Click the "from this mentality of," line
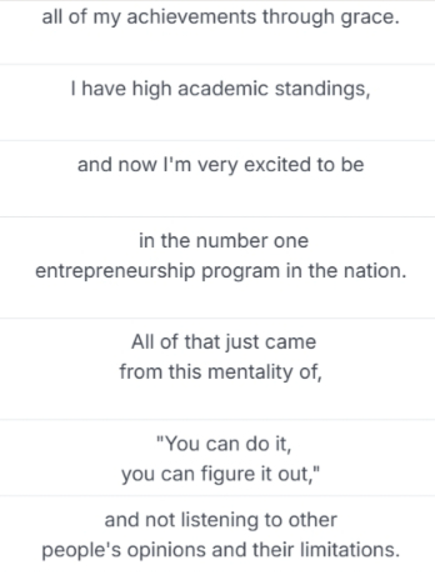Image resolution: width=435 pixels, height=572 pixels. (x=220, y=372)
